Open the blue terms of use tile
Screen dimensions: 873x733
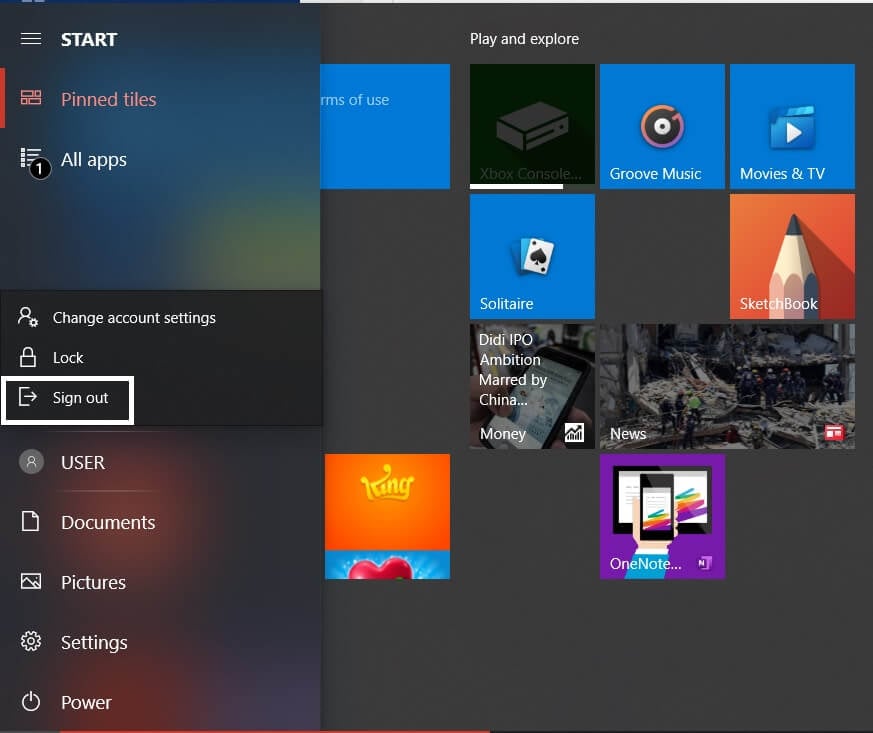385,126
